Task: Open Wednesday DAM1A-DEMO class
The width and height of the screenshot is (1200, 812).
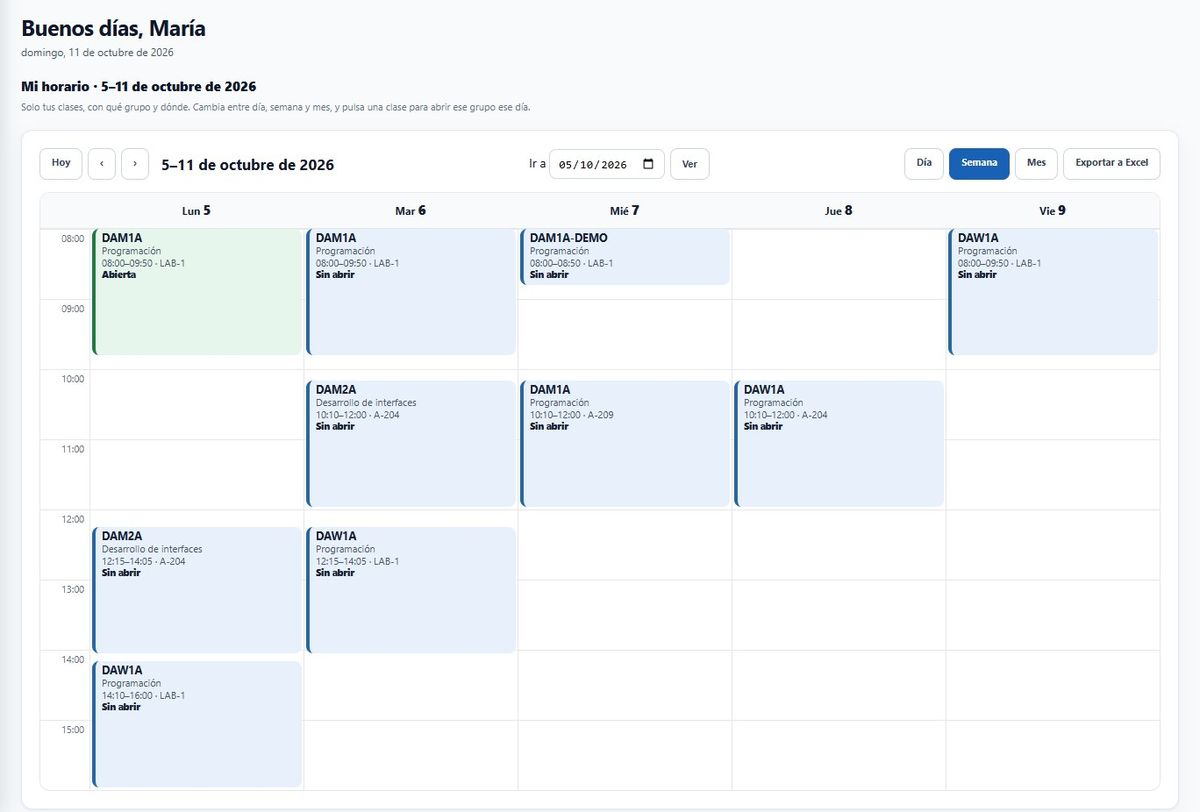Action: click(x=625, y=257)
